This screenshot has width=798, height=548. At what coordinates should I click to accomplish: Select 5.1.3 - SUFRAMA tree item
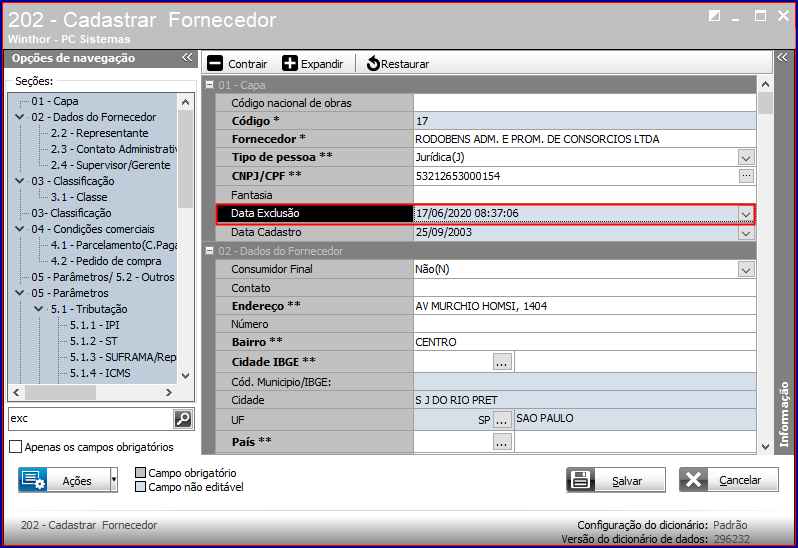[x=123, y=357]
